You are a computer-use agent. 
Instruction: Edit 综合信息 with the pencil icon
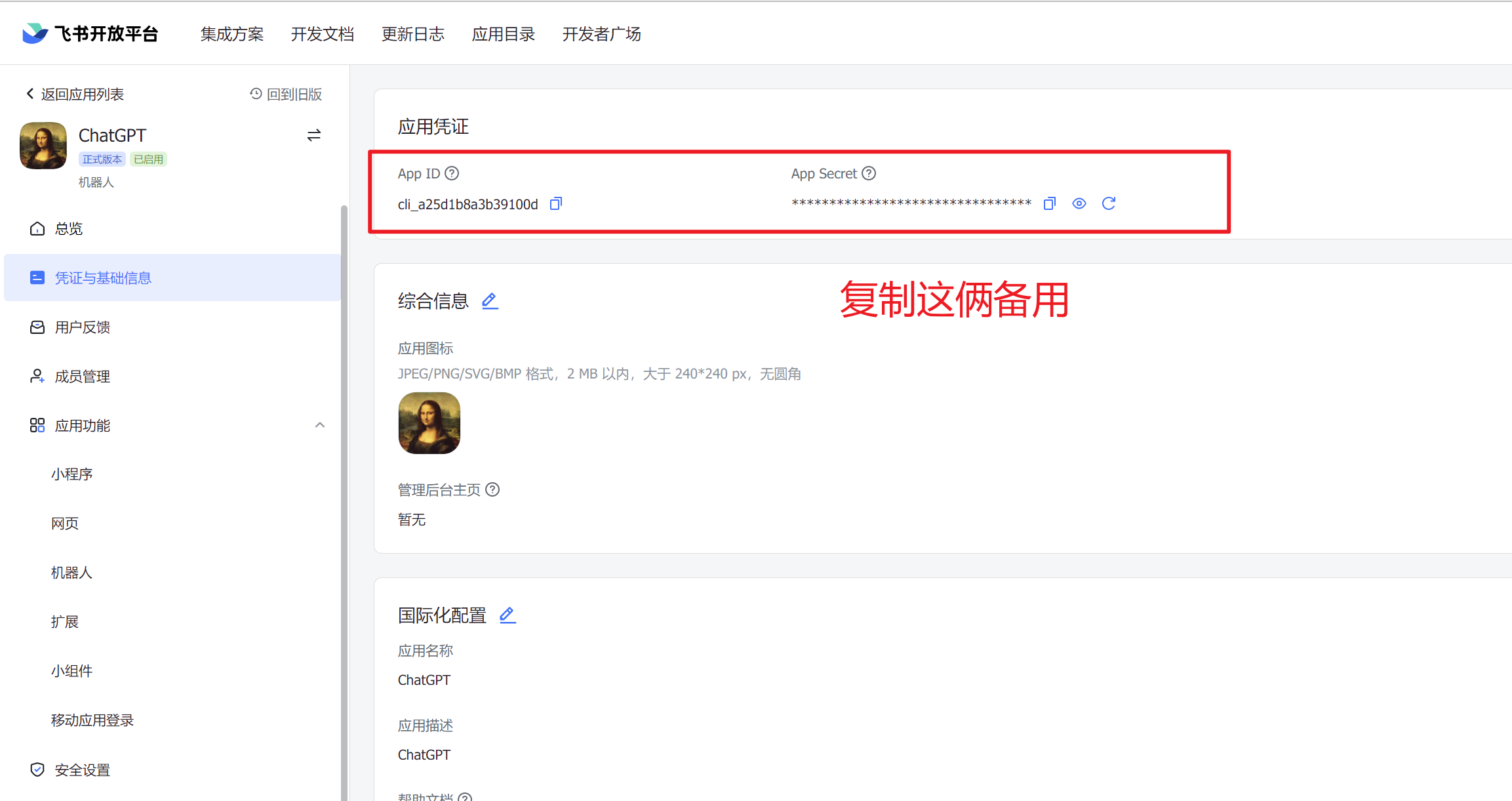[x=490, y=301]
